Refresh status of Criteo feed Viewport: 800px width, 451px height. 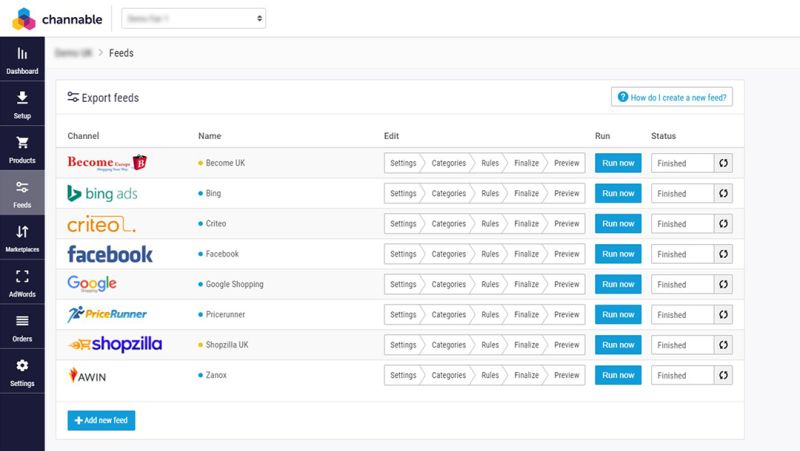click(x=723, y=223)
